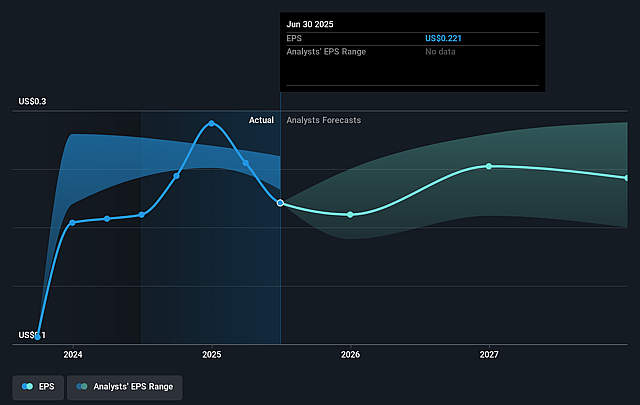Viewport: 640px width, 405px height.
Task: Select the lowest EPS point near US$0.1
Action: (38, 337)
